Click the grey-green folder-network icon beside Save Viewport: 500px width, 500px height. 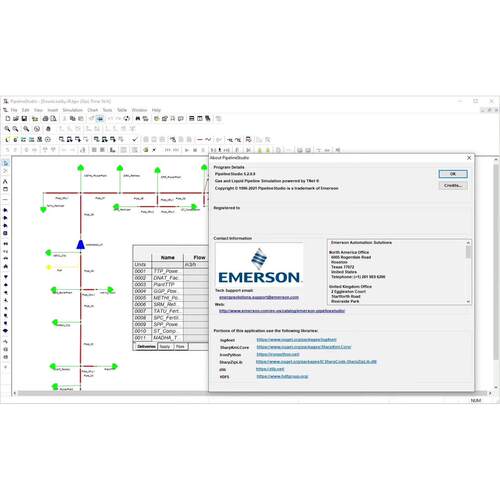[35, 118]
